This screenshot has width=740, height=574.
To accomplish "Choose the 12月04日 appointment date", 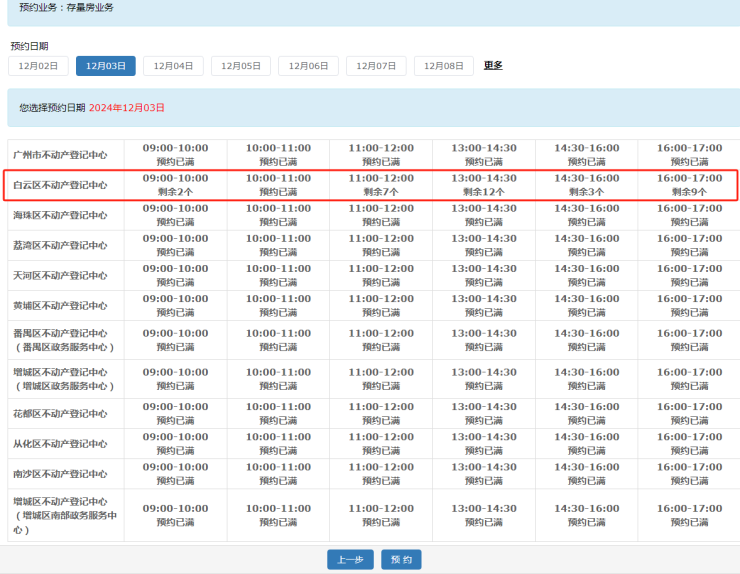I will [x=173, y=66].
